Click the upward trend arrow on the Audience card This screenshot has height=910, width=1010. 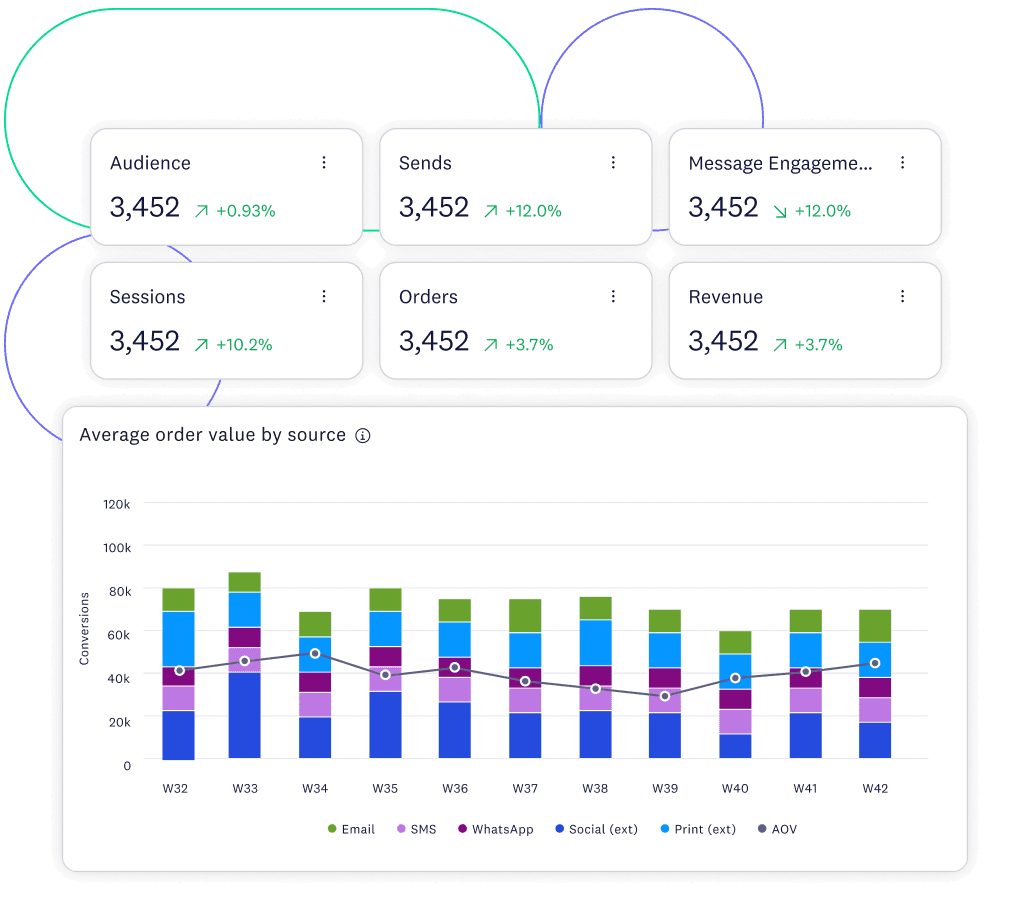click(200, 211)
